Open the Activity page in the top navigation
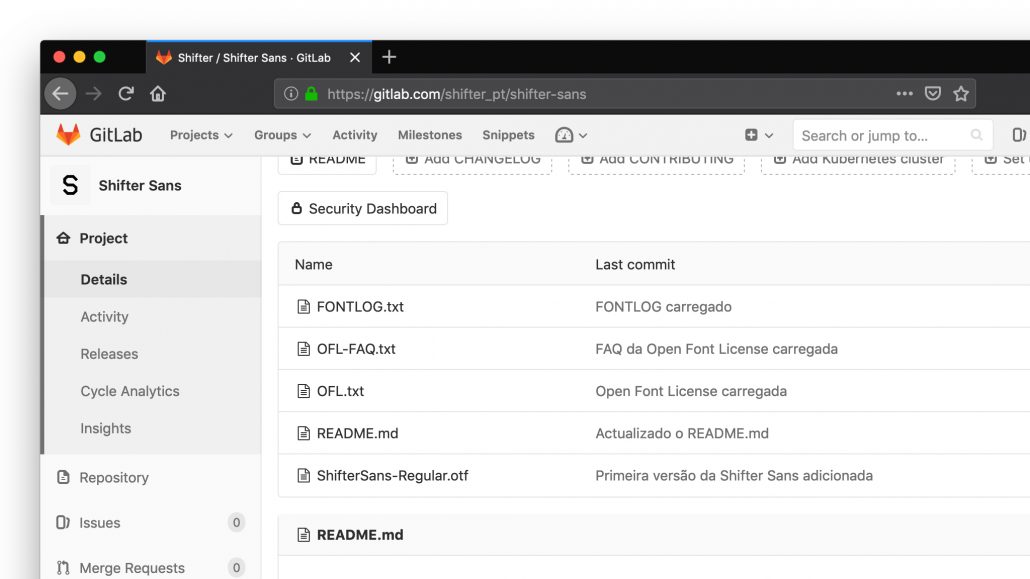The image size is (1030, 579). point(355,135)
